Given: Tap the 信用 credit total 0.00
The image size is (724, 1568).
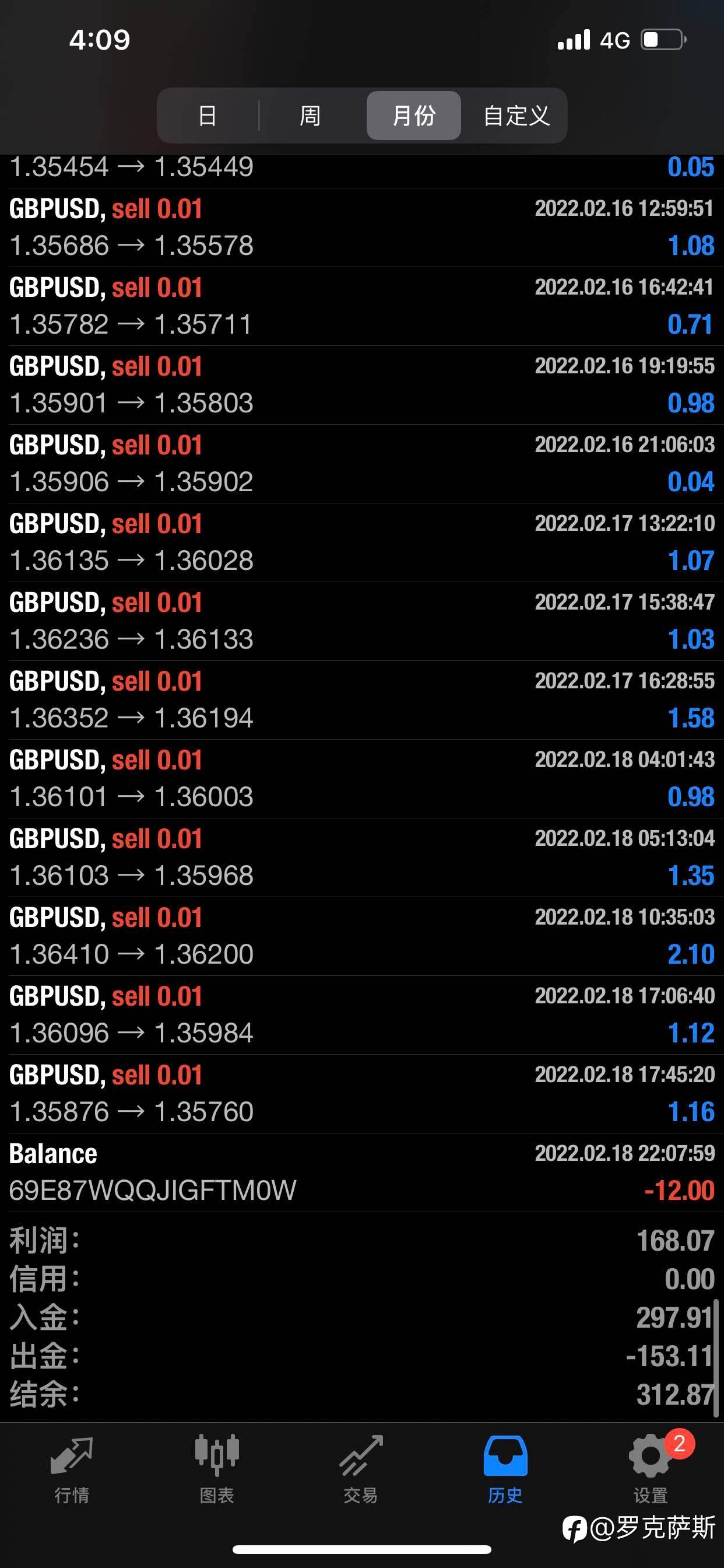Looking at the screenshot, I should [690, 1279].
